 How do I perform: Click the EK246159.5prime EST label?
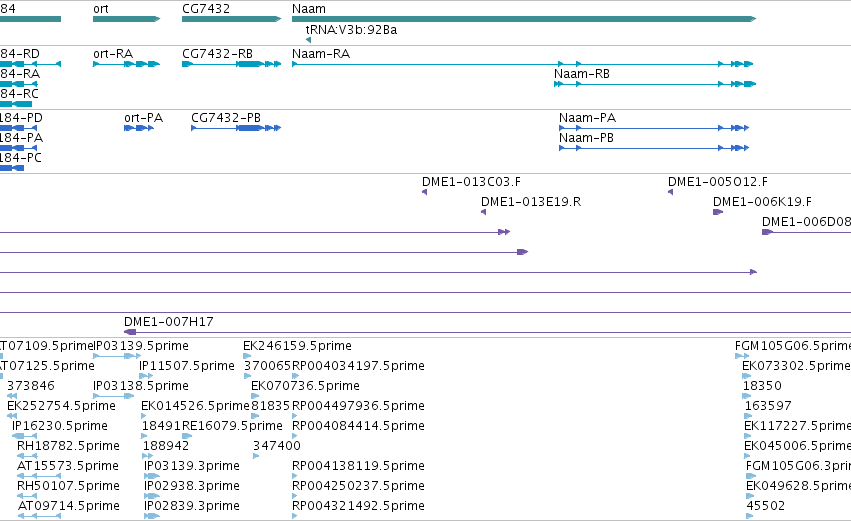[297, 346]
